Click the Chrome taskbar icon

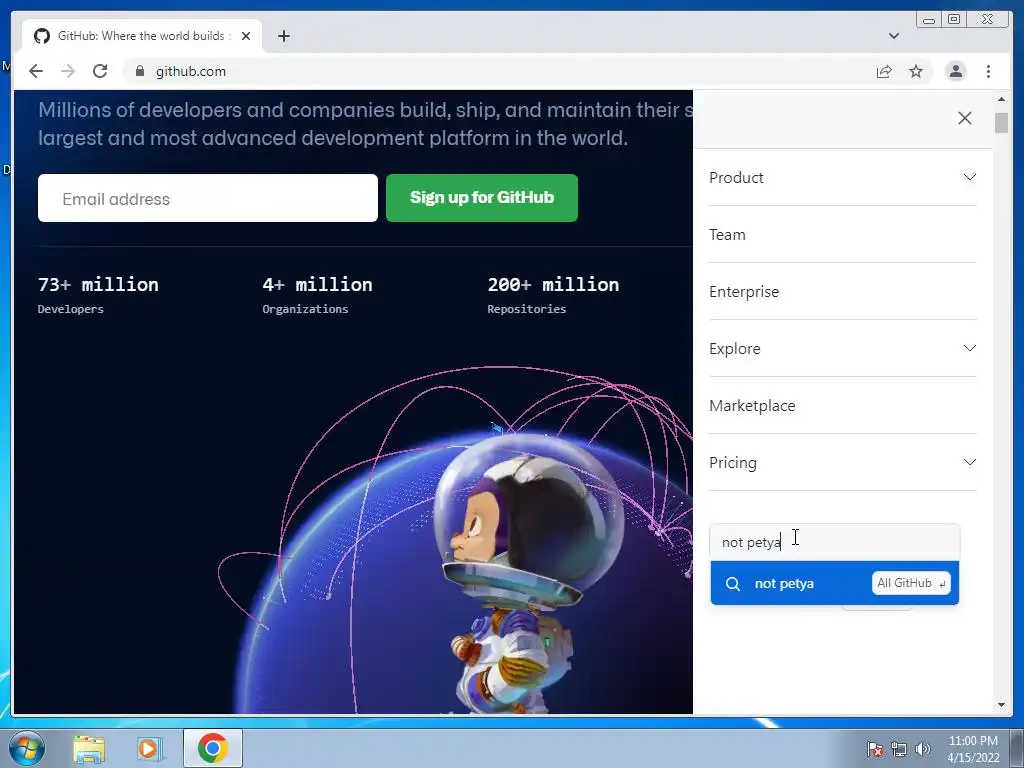click(212, 748)
